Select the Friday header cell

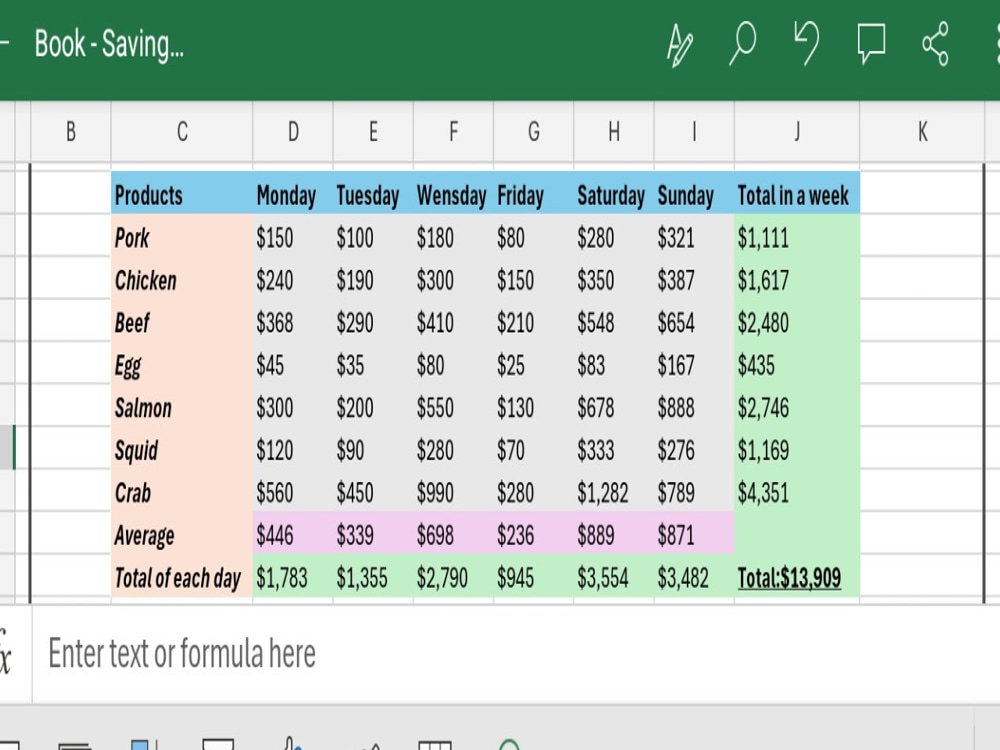click(534, 194)
